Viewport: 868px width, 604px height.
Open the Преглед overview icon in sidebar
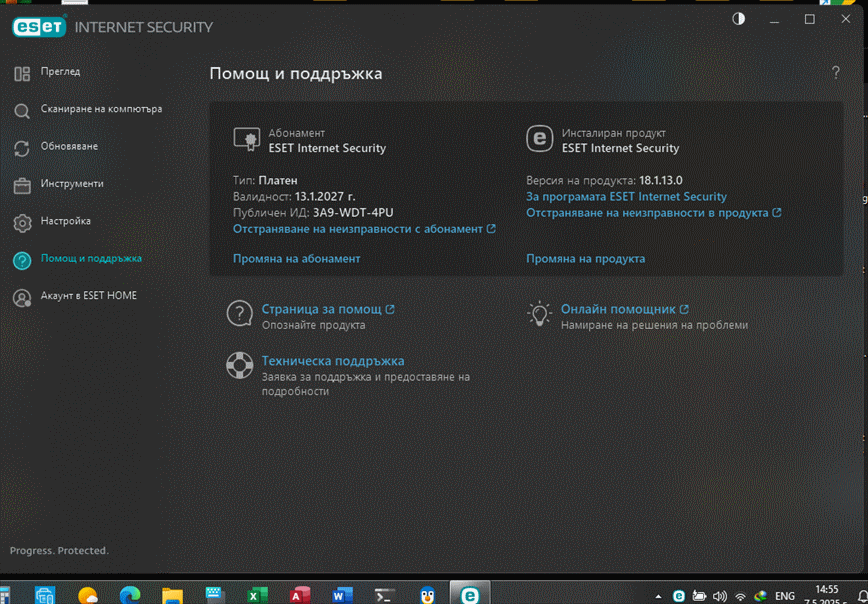[22, 73]
